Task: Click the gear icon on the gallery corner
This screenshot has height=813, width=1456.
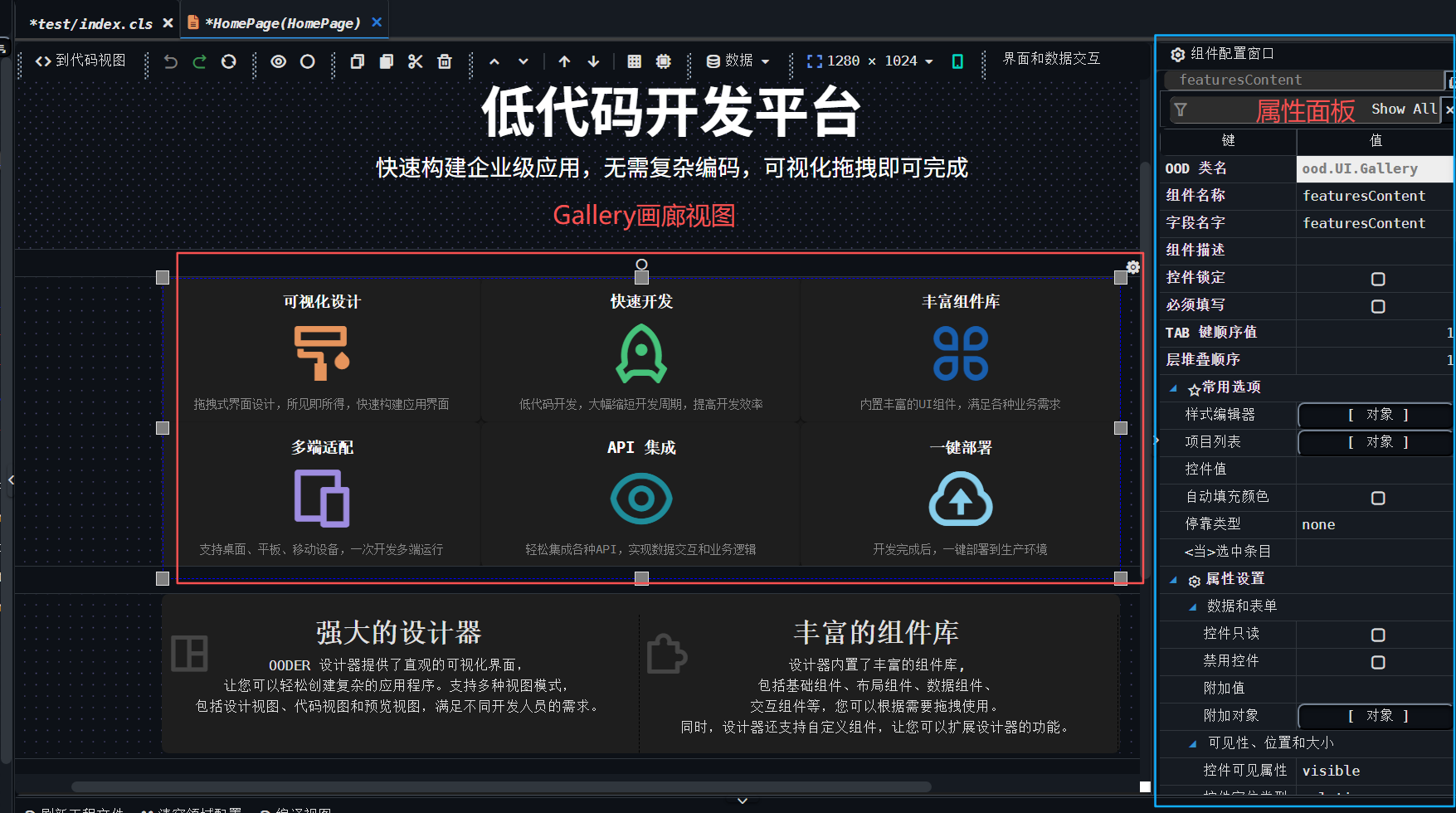Action: (x=1132, y=267)
